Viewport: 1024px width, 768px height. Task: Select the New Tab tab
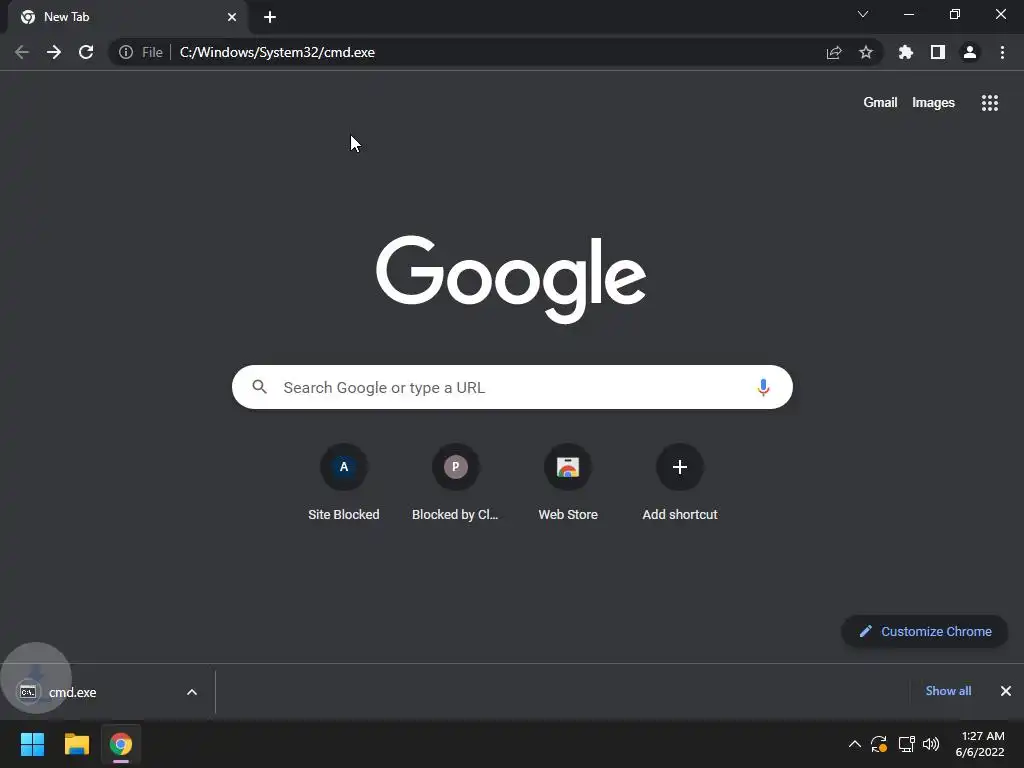click(x=129, y=17)
